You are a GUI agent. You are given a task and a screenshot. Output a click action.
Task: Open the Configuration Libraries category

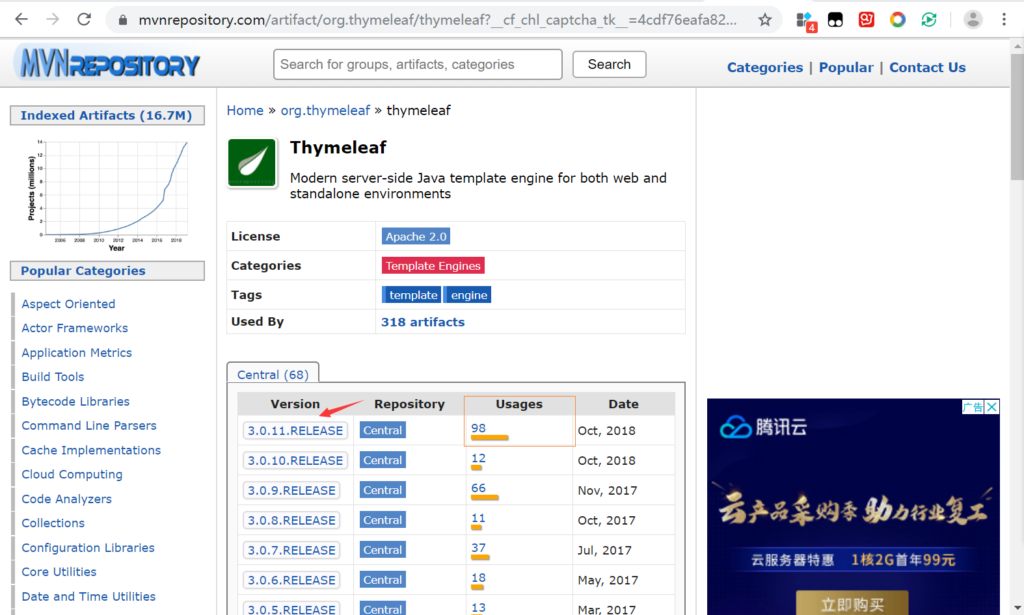point(88,548)
